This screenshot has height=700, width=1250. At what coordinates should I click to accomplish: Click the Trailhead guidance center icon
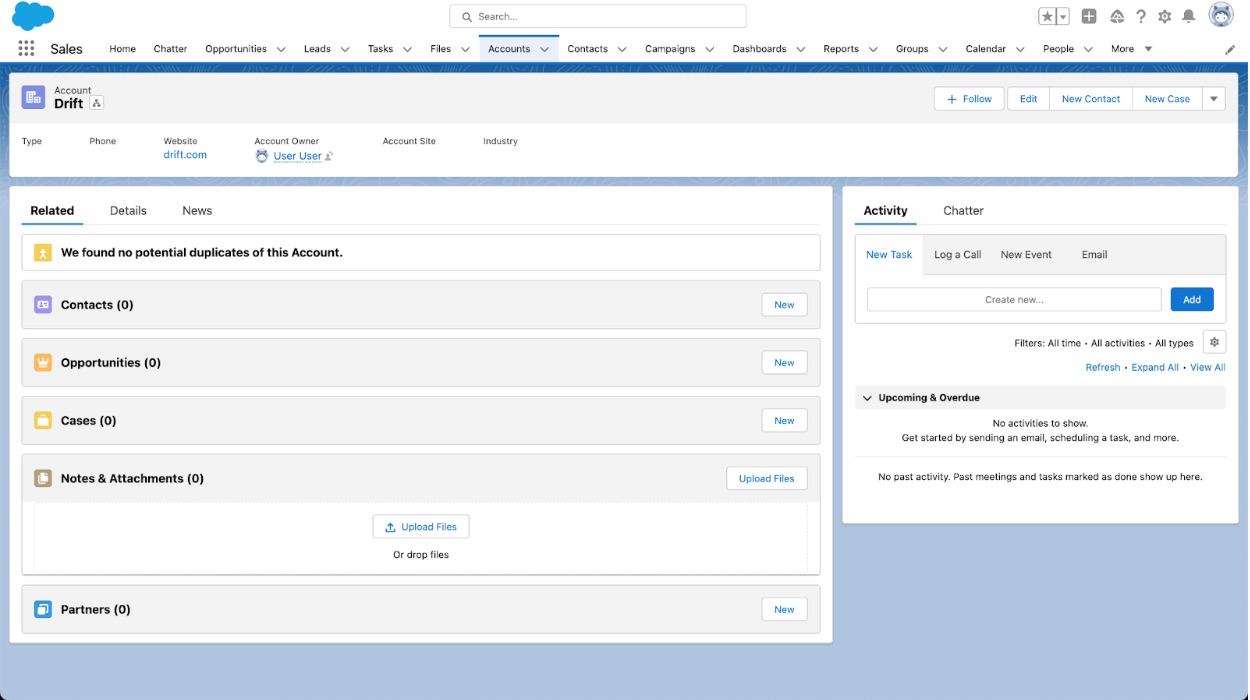point(1117,16)
